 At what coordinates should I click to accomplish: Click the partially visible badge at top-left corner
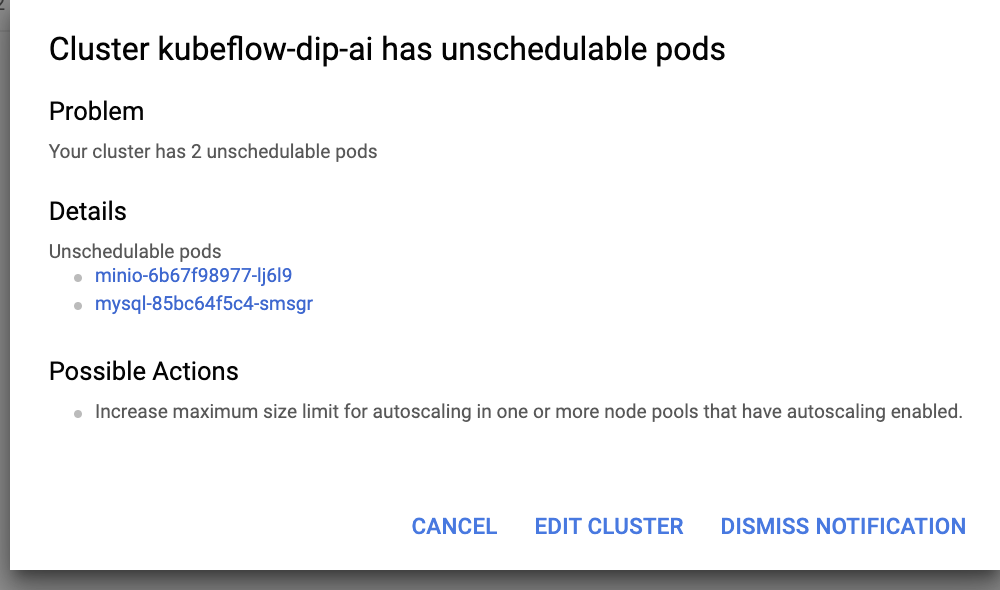tap(5, 8)
